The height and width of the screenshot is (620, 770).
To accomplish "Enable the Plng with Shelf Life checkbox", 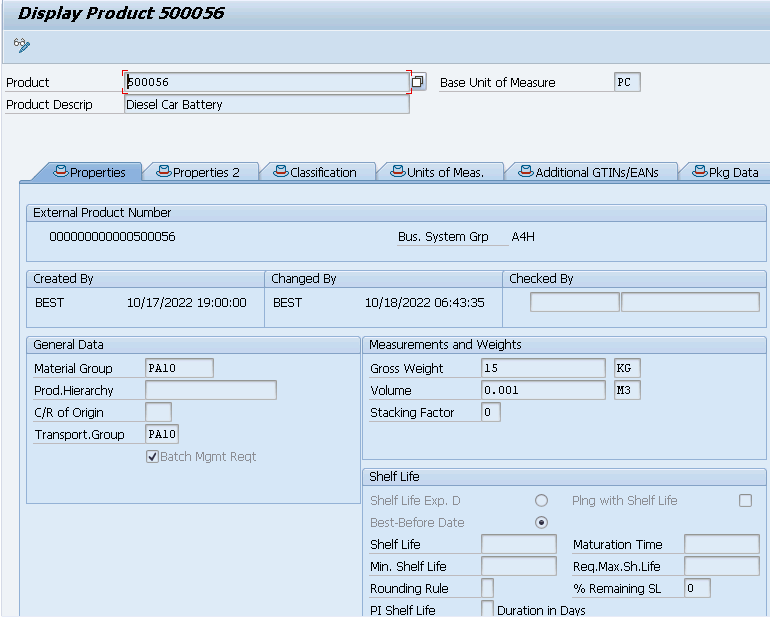I will 745,500.
